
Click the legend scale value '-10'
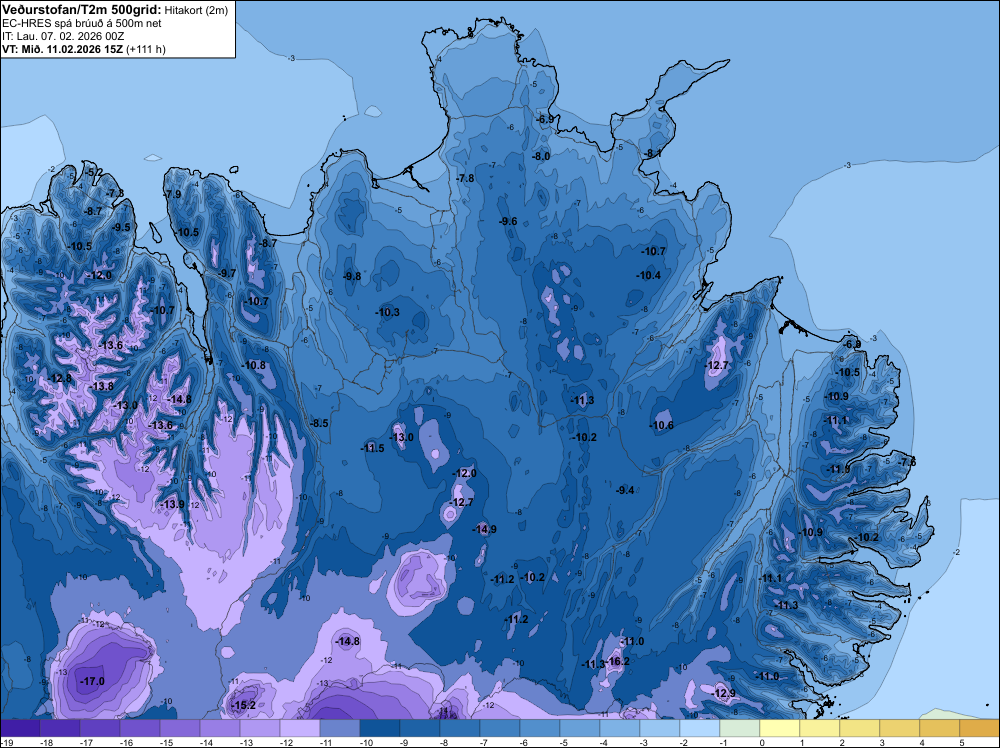(365, 742)
